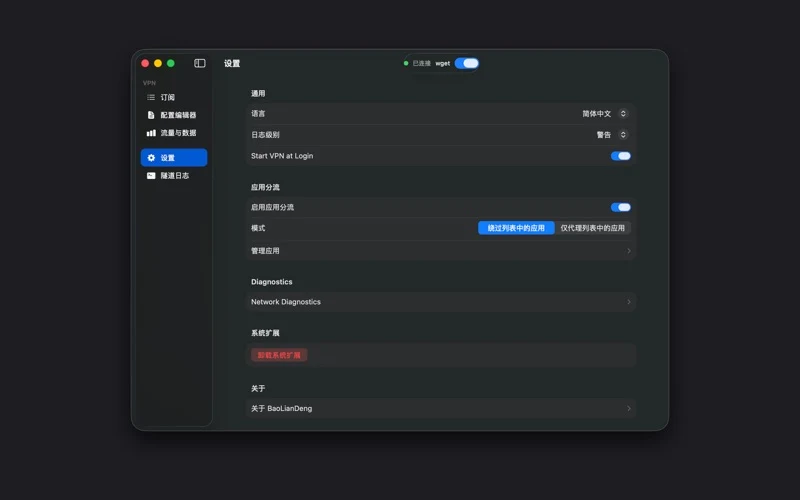Click the Network Diagnostics label

(286, 302)
